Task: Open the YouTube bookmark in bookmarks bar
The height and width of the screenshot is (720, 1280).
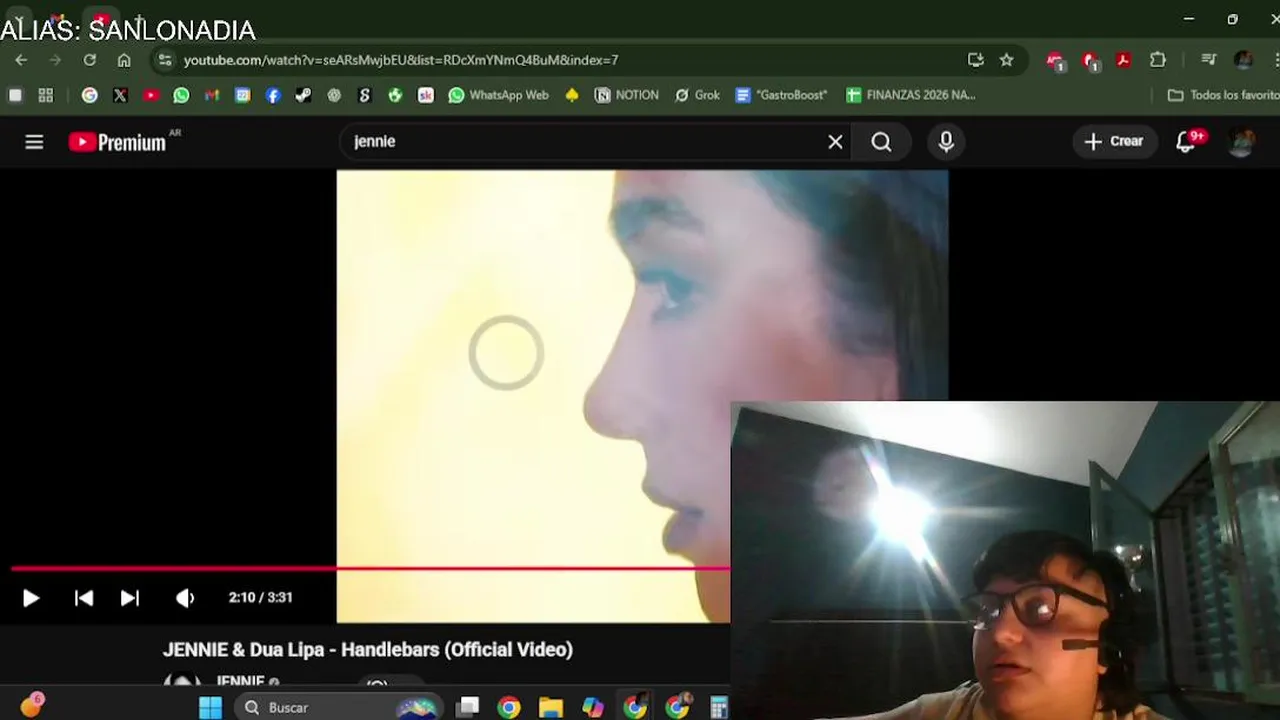Action: (151, 95)
